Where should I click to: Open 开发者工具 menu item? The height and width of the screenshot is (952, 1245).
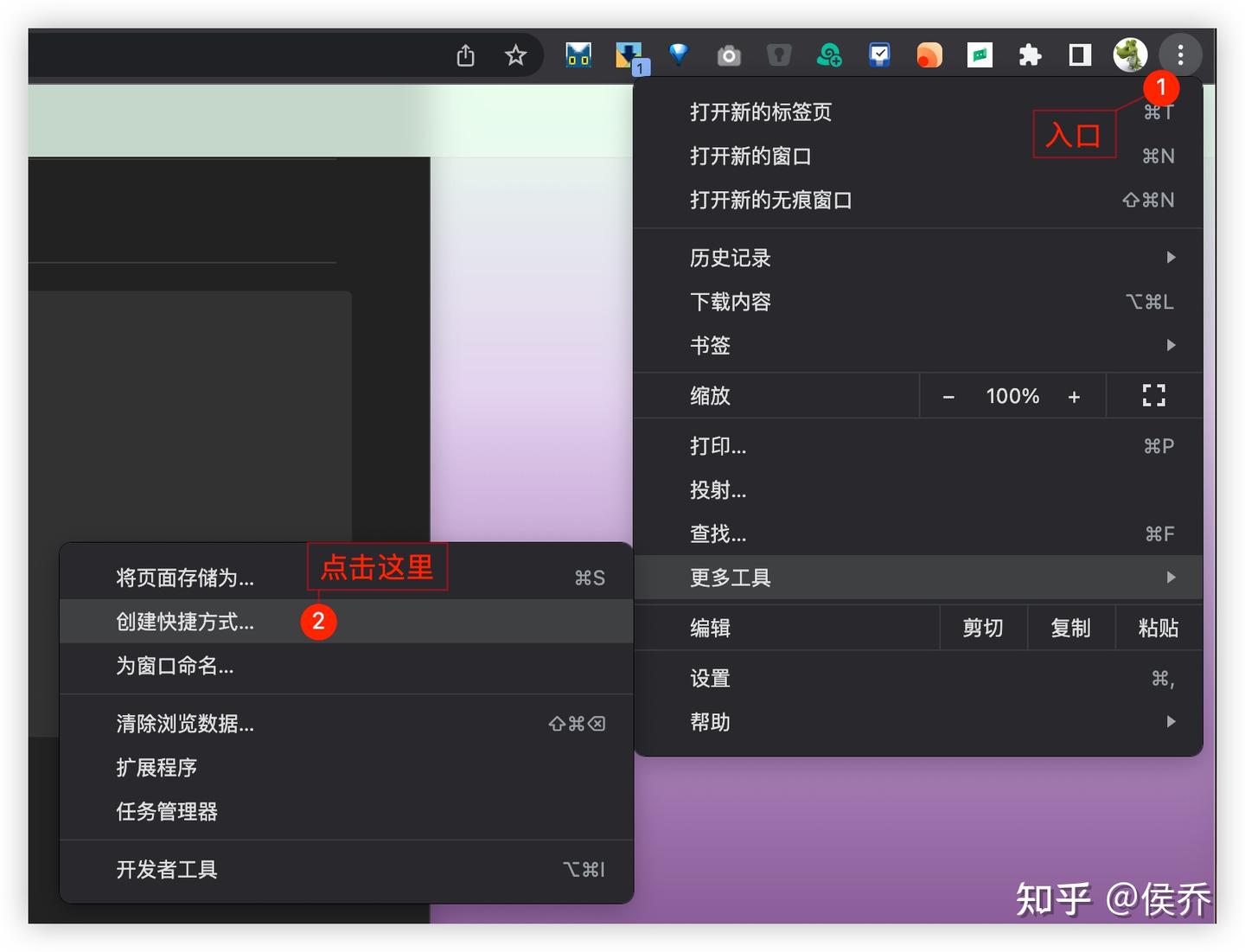[x=166, y=870]
